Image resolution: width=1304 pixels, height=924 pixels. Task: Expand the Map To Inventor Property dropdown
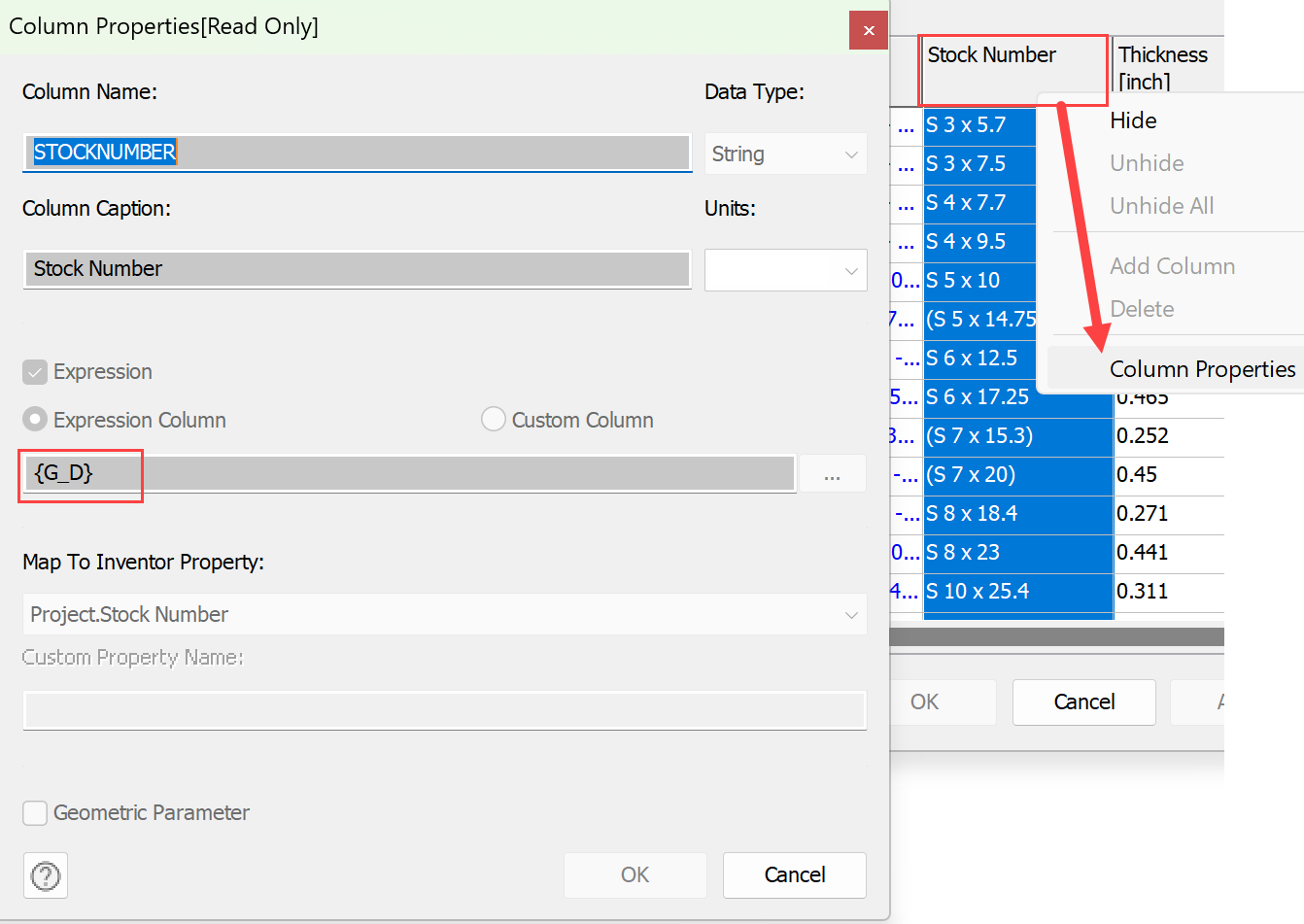click(444, 614)
